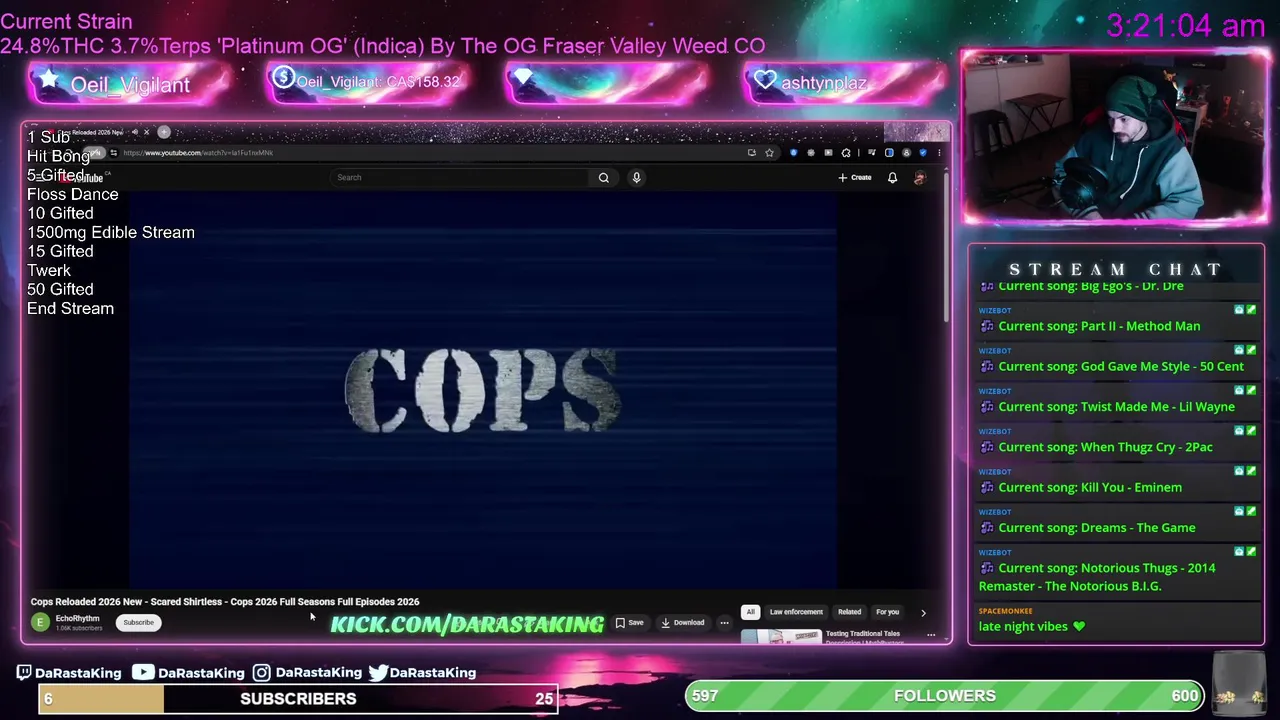This screenshot has width=1280, height=720.
Task: Activate voice search microphone icon
Action: 636,177
